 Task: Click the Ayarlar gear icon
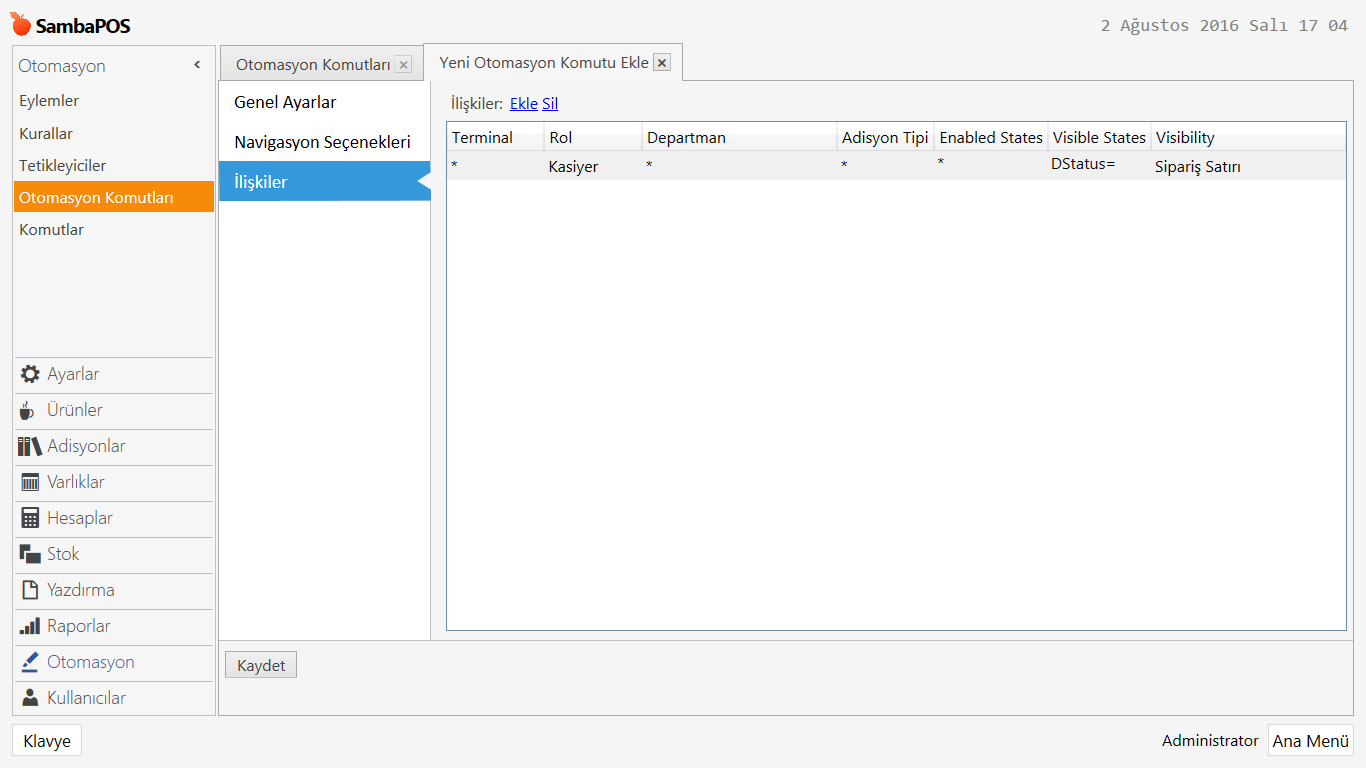(30, 374)
